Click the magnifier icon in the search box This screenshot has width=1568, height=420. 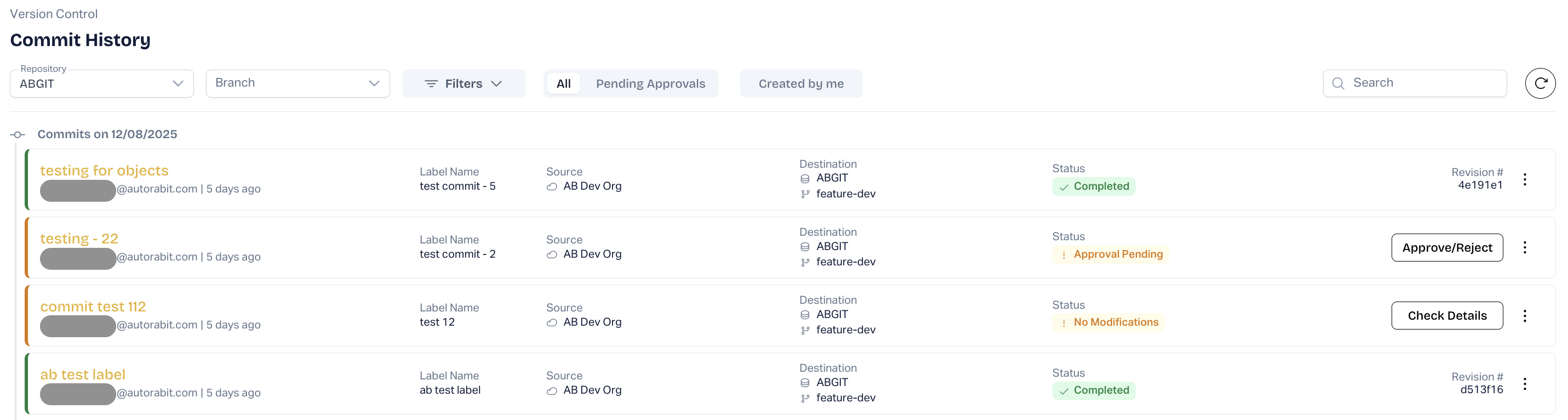(x=1338, y=83)
